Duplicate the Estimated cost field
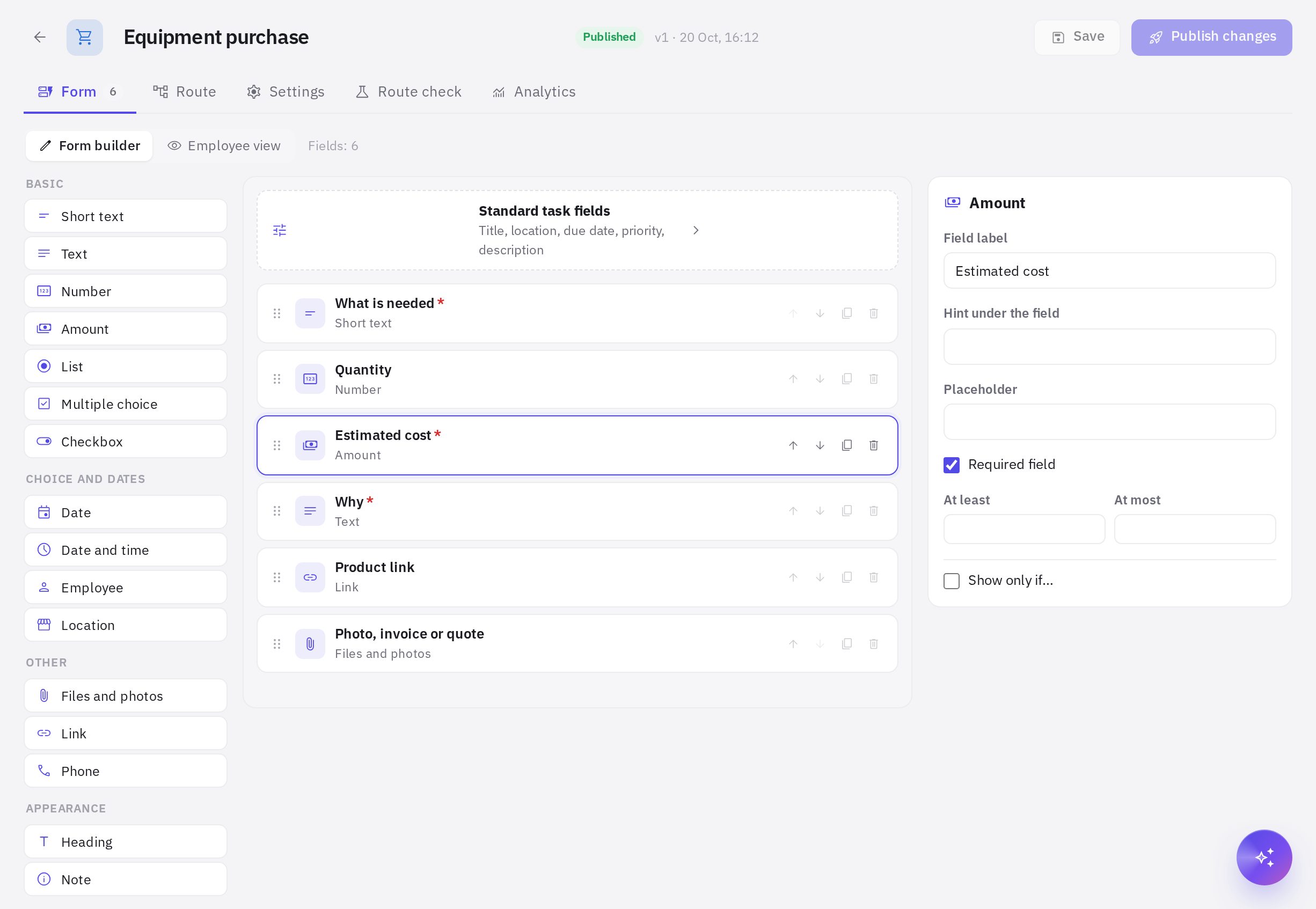This screenshot has height=909, width=1316. 846,445
